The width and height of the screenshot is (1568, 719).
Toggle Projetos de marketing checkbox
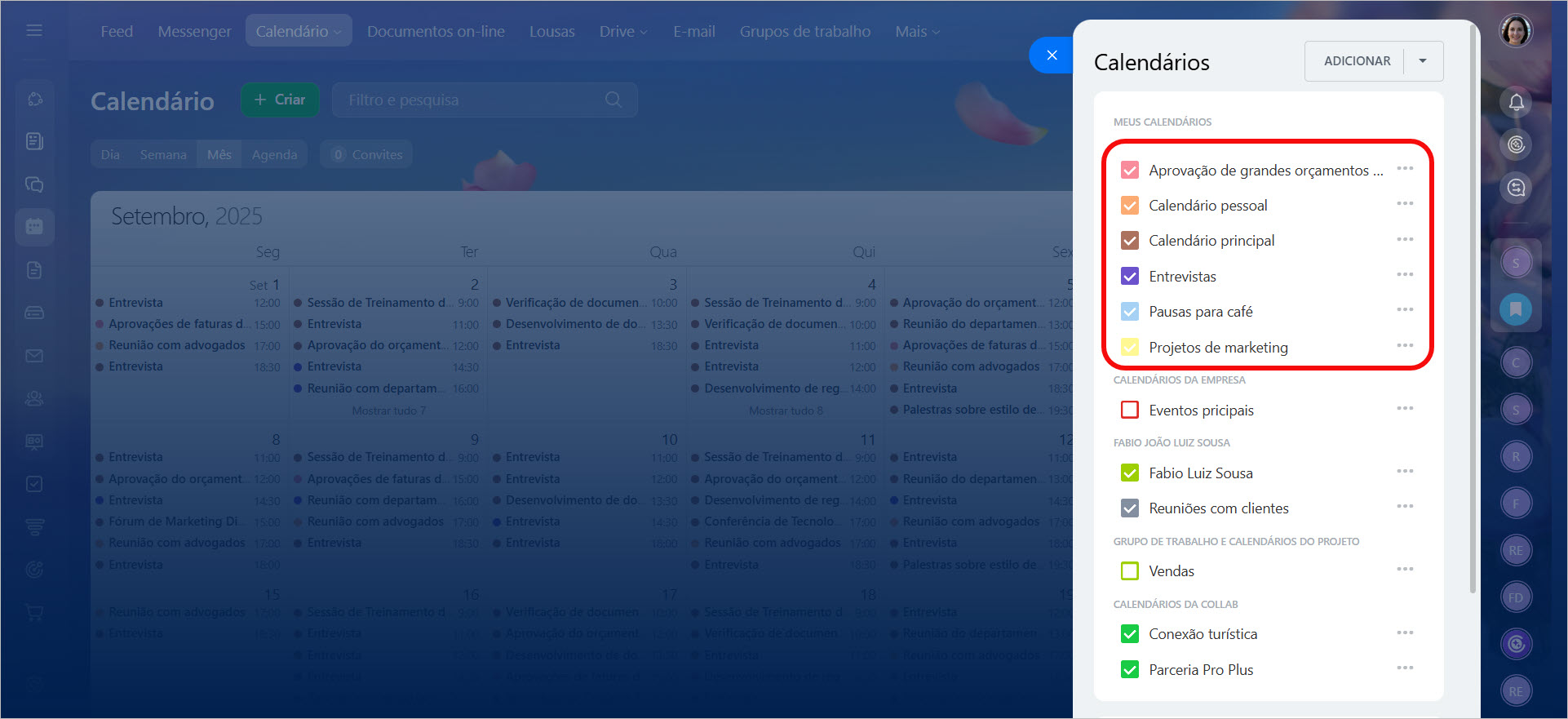(x=1129, y=347)
